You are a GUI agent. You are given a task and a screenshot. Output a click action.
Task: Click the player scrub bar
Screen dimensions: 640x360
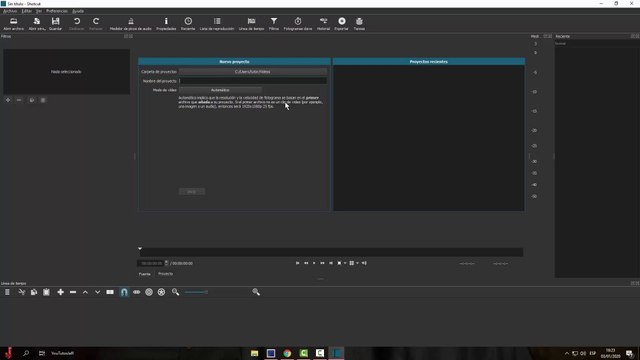click(331, 252)
